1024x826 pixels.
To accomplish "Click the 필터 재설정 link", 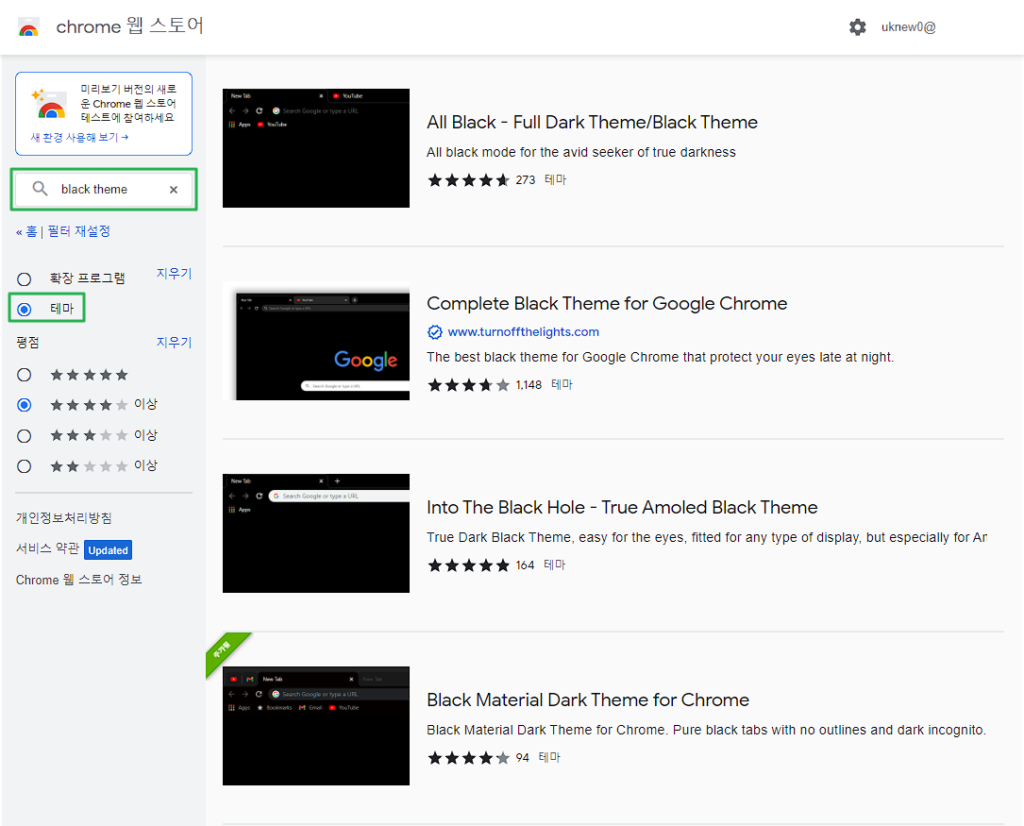I will click(78, 231).
